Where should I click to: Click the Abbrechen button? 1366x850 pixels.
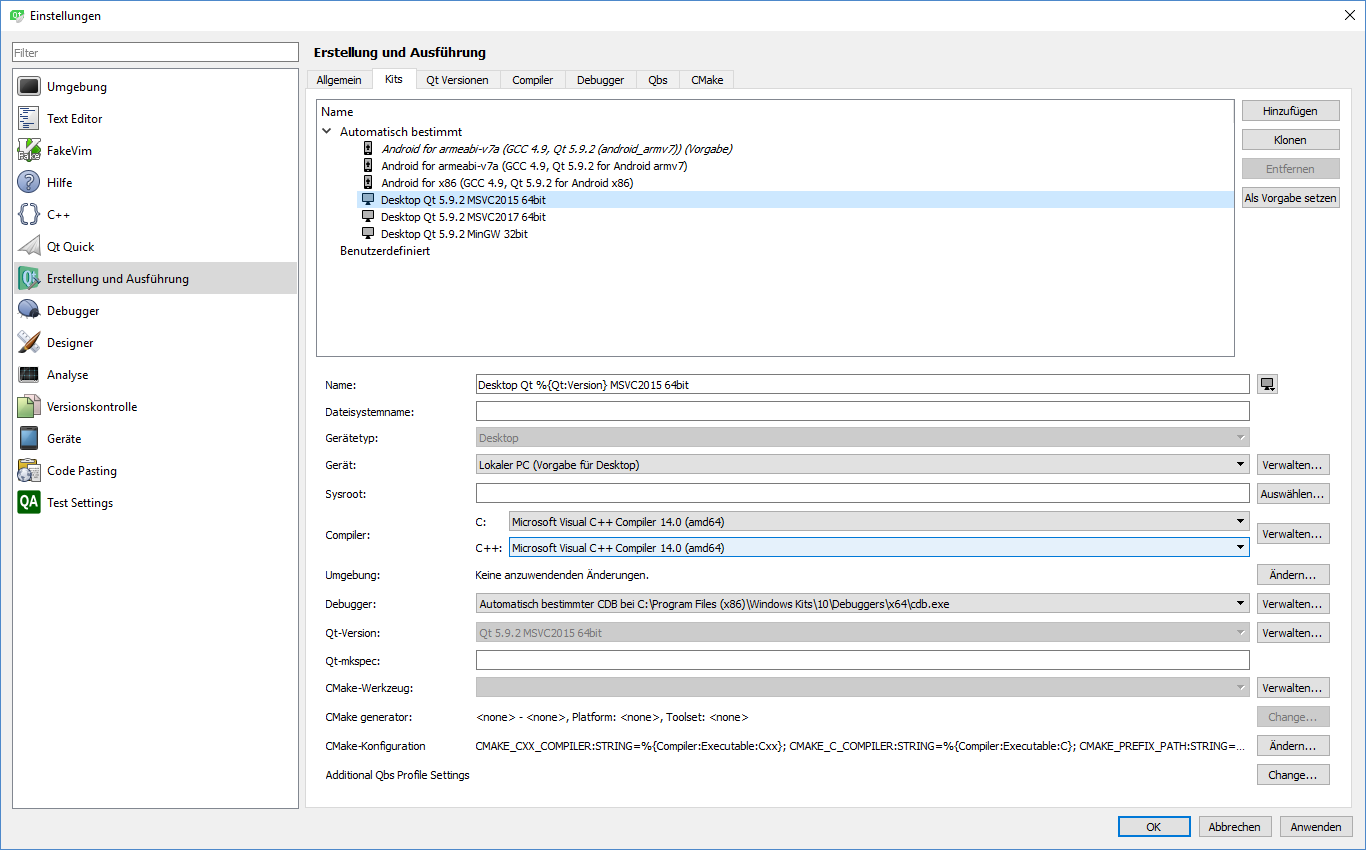(x=1235, y=827)
